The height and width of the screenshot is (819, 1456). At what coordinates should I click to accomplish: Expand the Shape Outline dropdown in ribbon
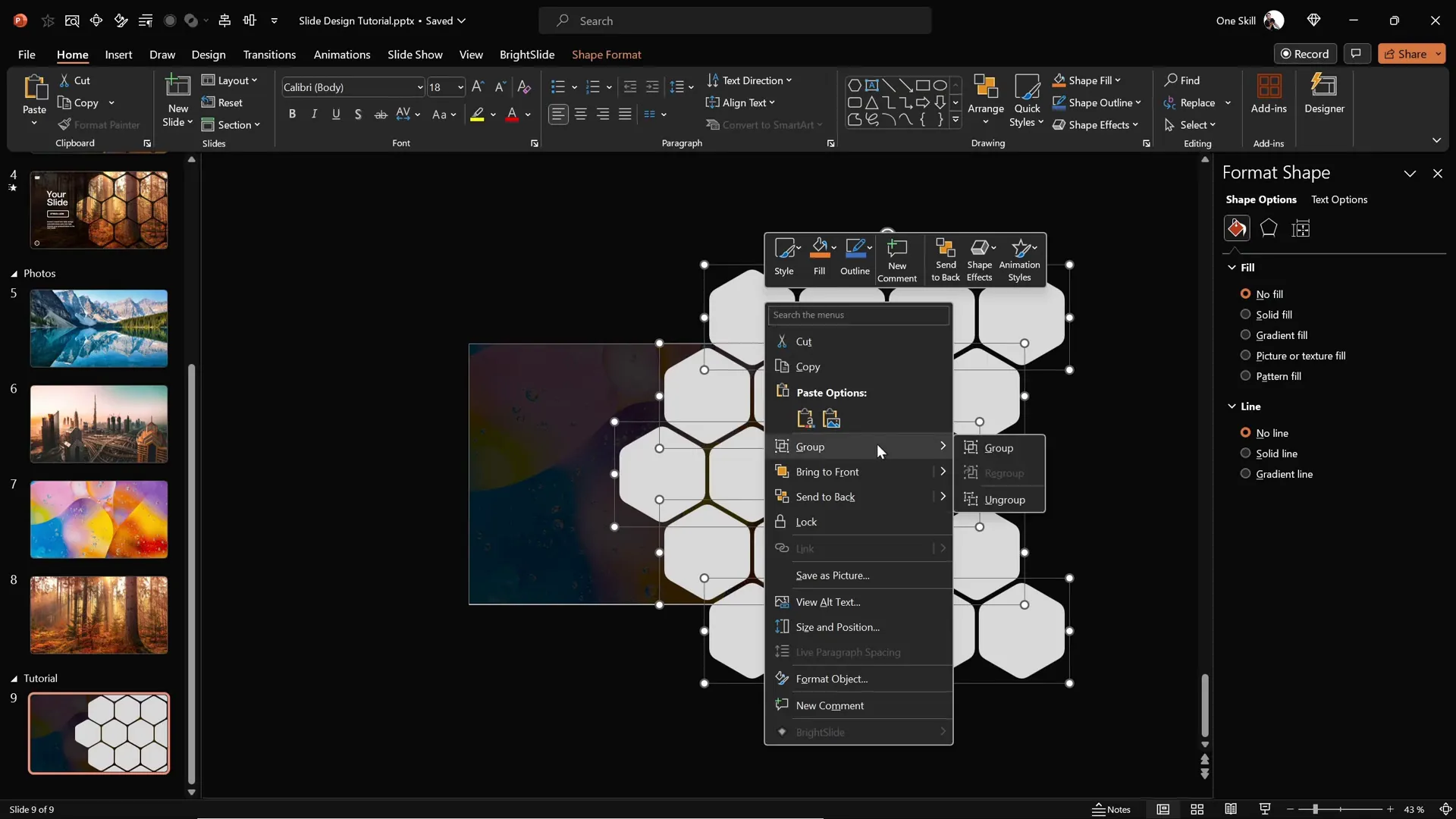coord(1138,102)
